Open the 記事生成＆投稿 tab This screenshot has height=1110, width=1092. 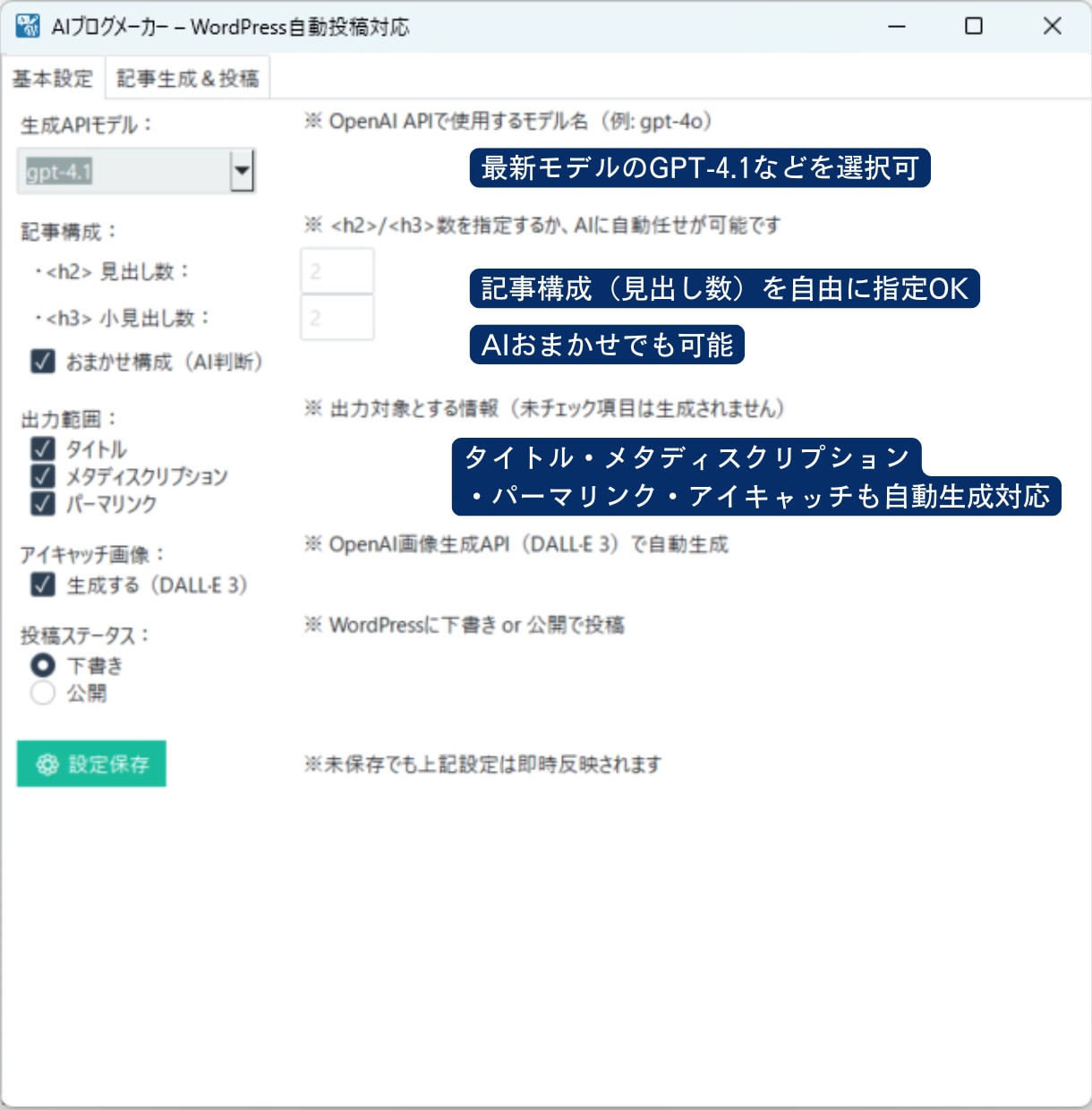pyautogui.click(x=188, y=79)
